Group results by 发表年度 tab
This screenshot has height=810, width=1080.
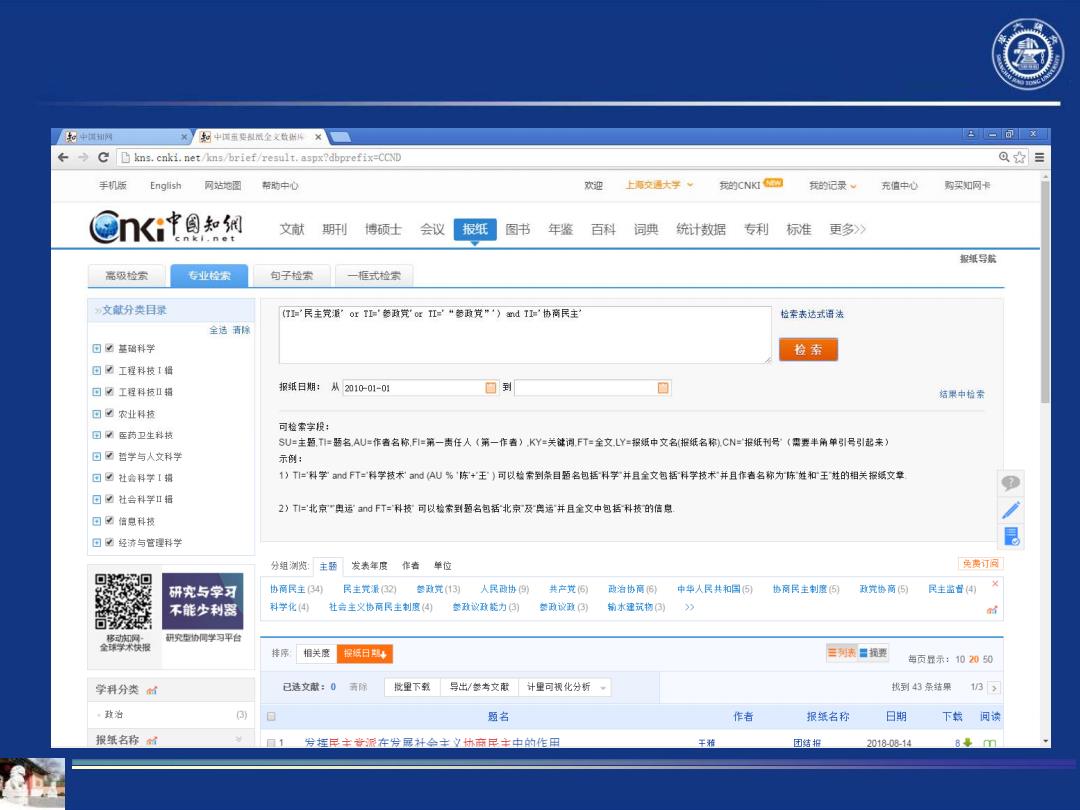click(x=369, y=565)
